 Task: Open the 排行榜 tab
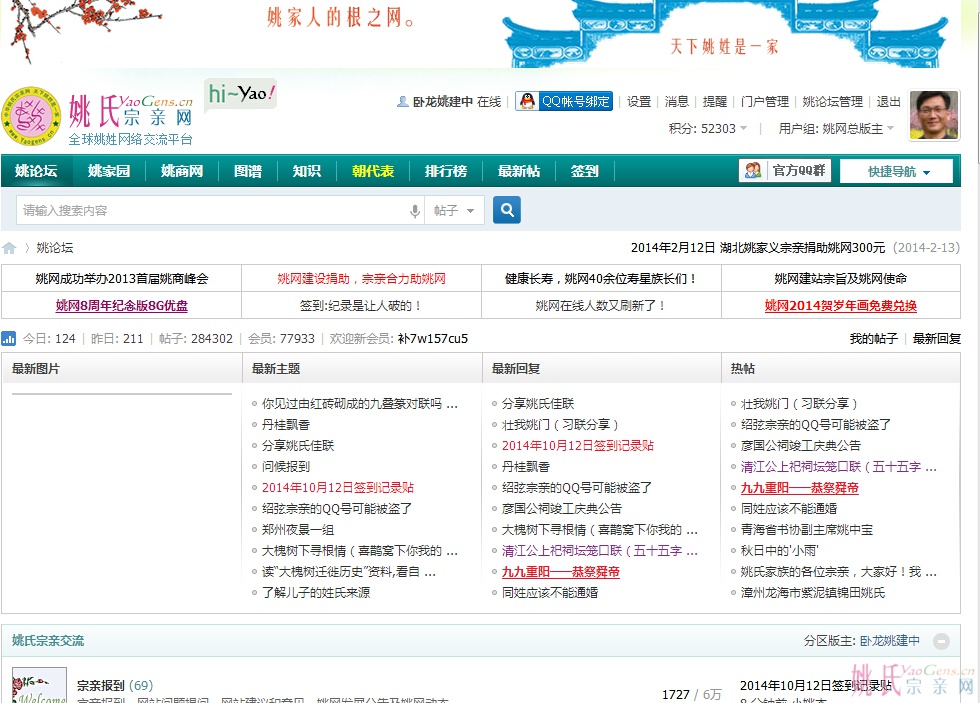pyautogui.click(x=446, y=171)
